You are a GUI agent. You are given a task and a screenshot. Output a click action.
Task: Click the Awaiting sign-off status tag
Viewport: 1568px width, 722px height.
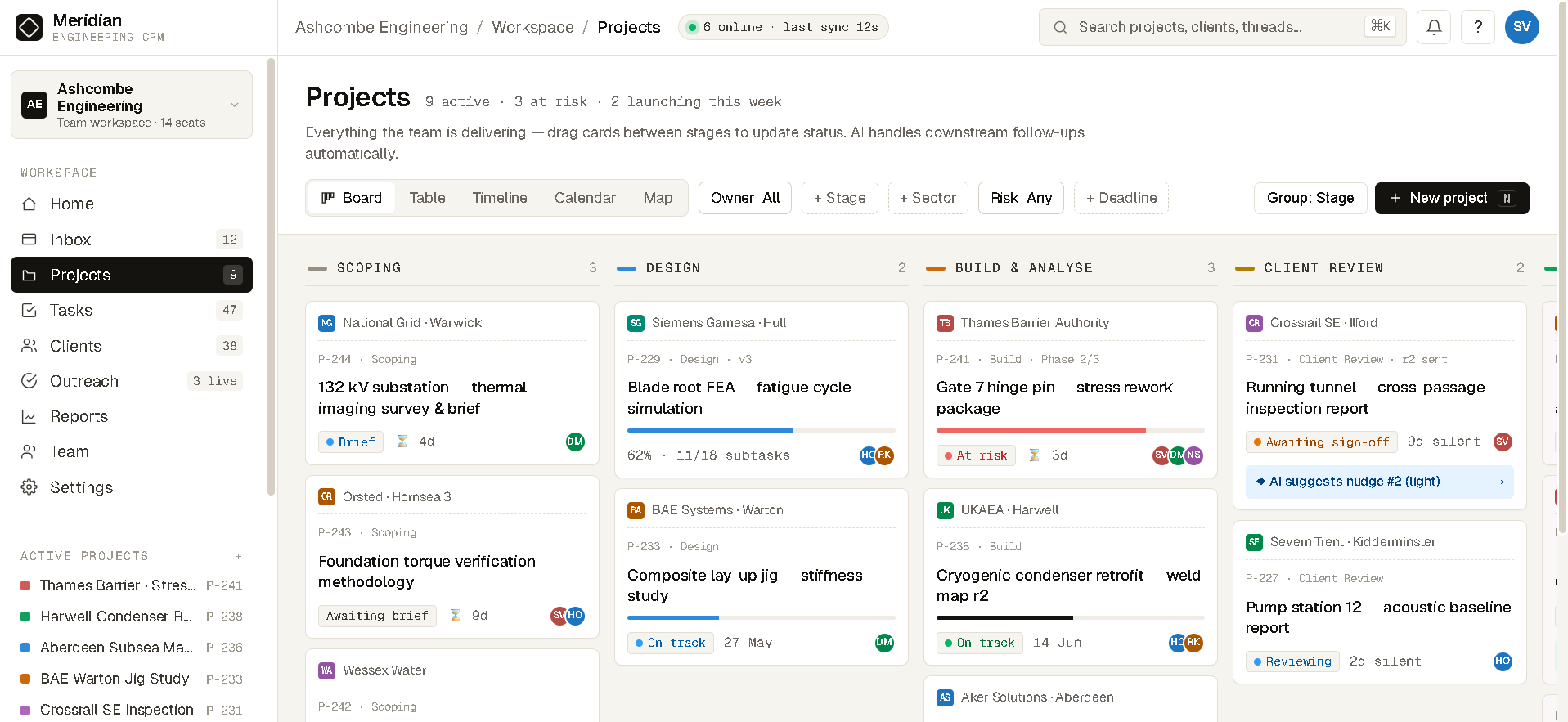pyautogui.click(x=1322, y=442)
